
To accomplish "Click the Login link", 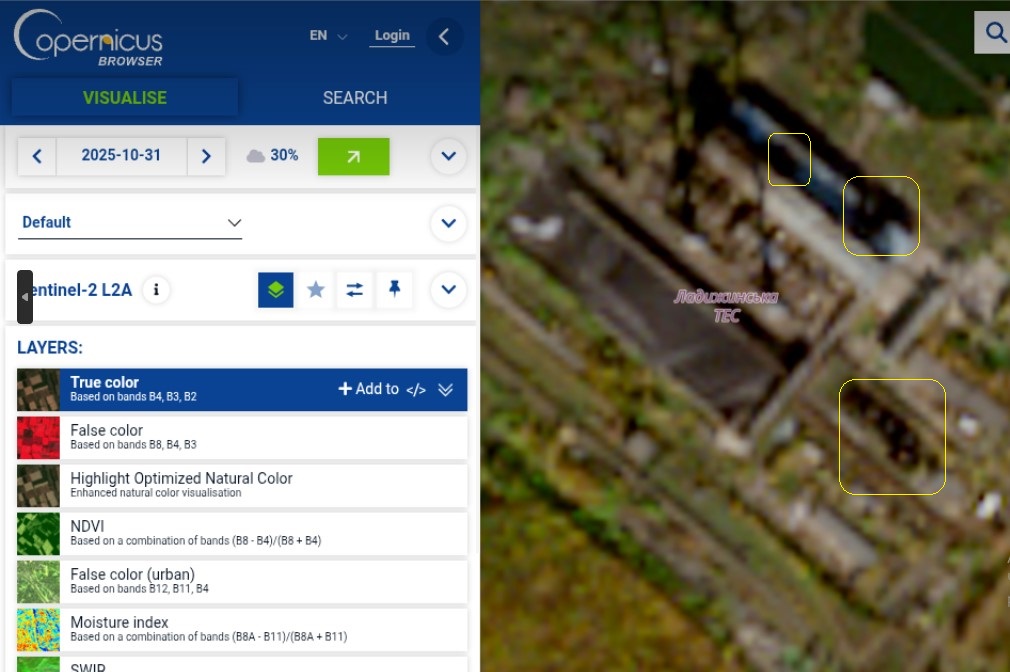I will [x=392, y=36].
